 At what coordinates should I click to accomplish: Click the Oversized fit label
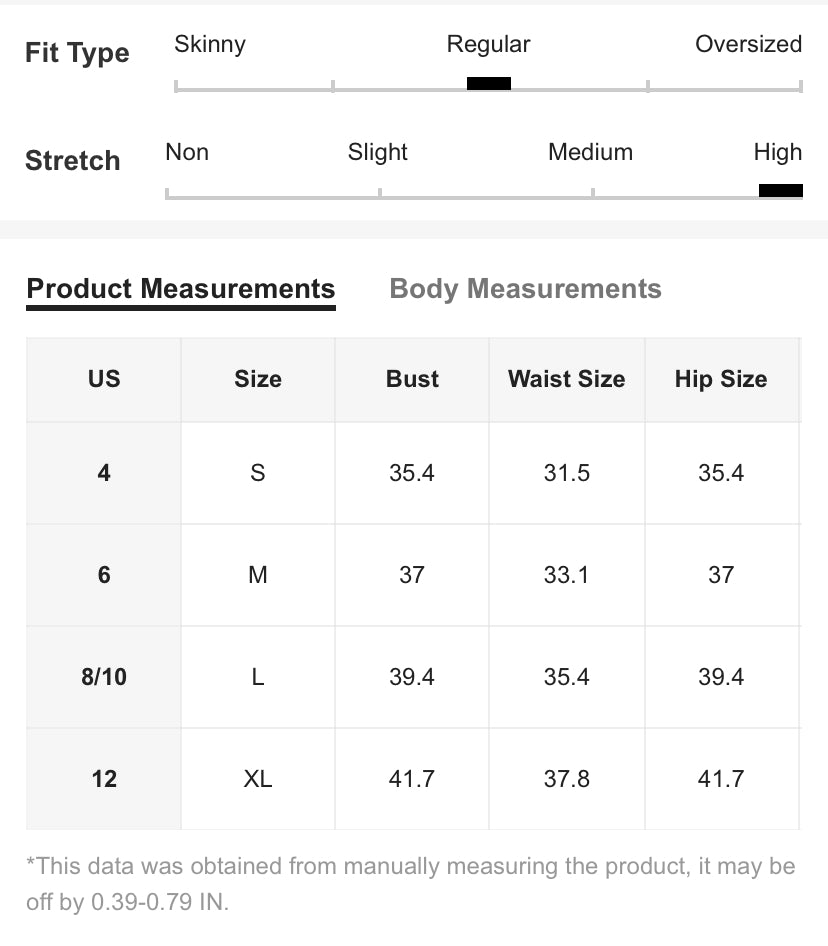coord(748,44)
